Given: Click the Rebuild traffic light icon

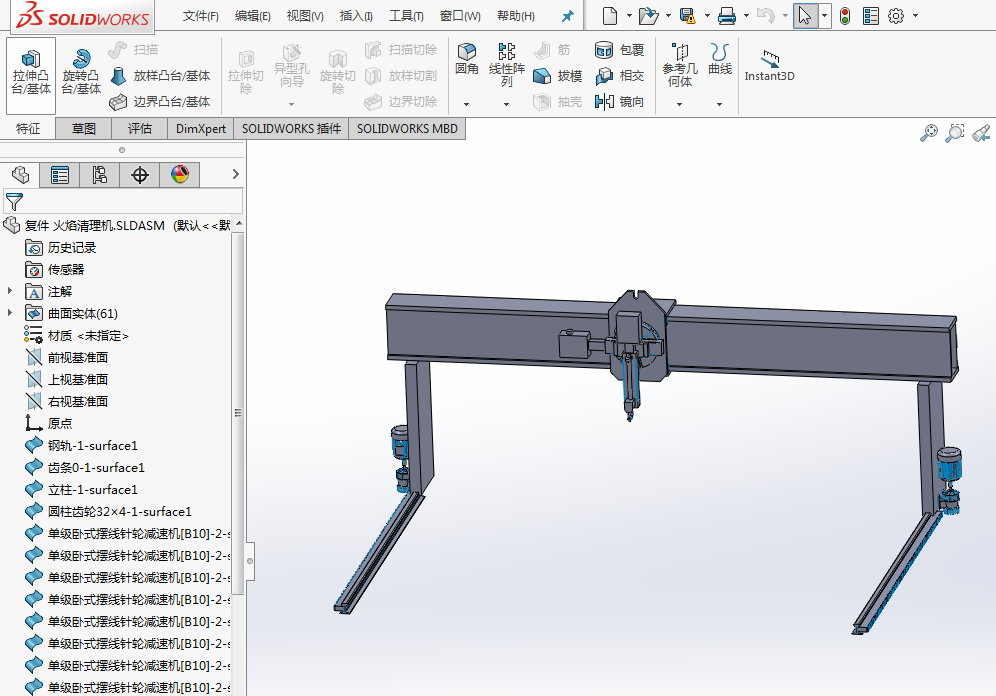Looking at the screenshot, I should (845, 16).
